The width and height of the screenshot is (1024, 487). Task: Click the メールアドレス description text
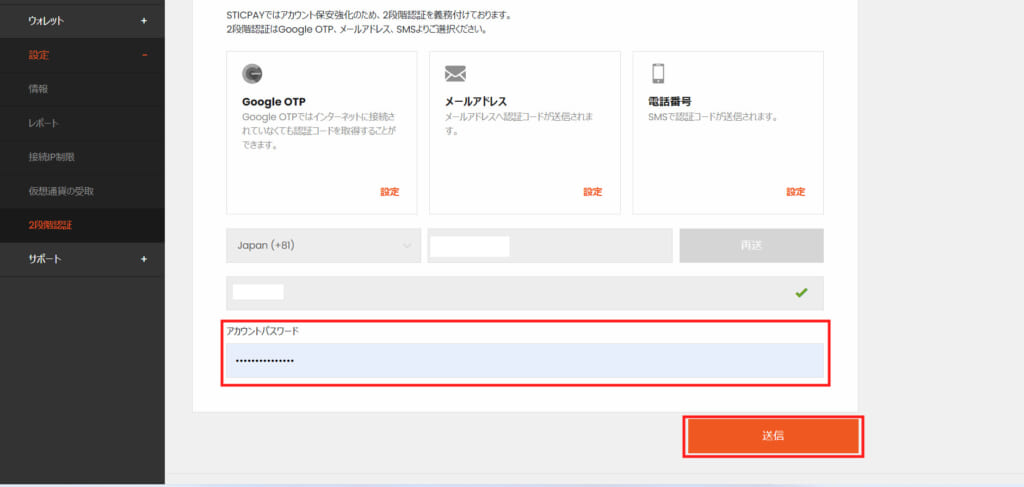click(519, 123)
